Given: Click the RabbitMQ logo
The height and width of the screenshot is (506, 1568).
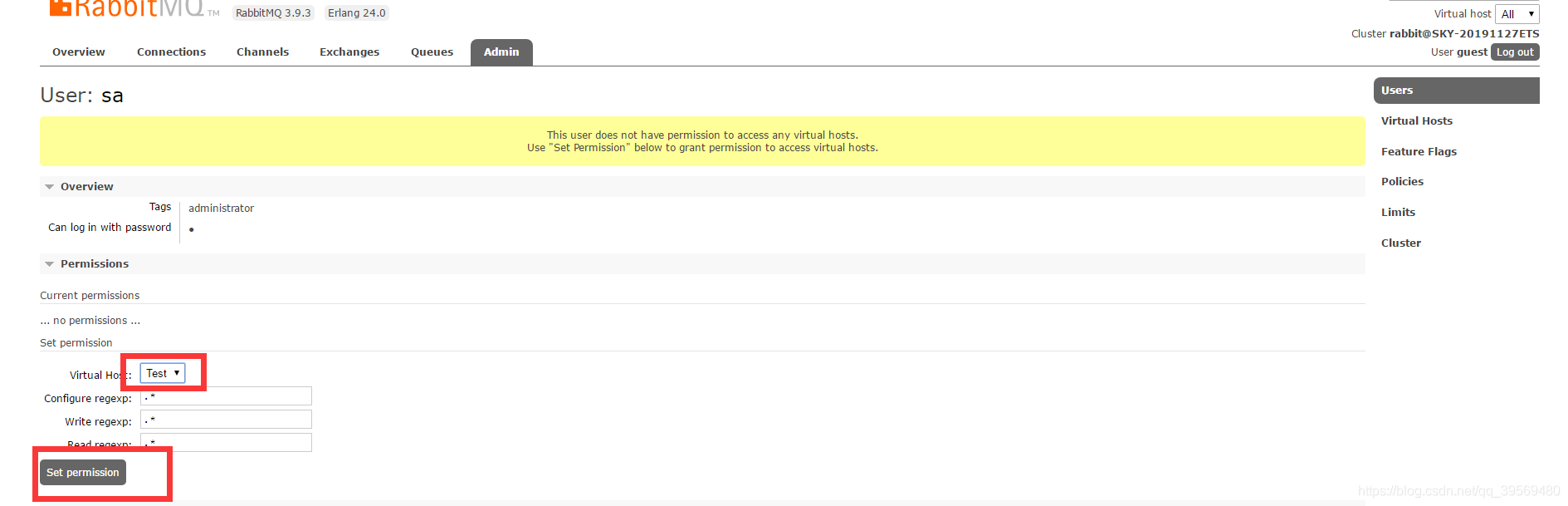Looking at the screenshot, I should point(133,9).
